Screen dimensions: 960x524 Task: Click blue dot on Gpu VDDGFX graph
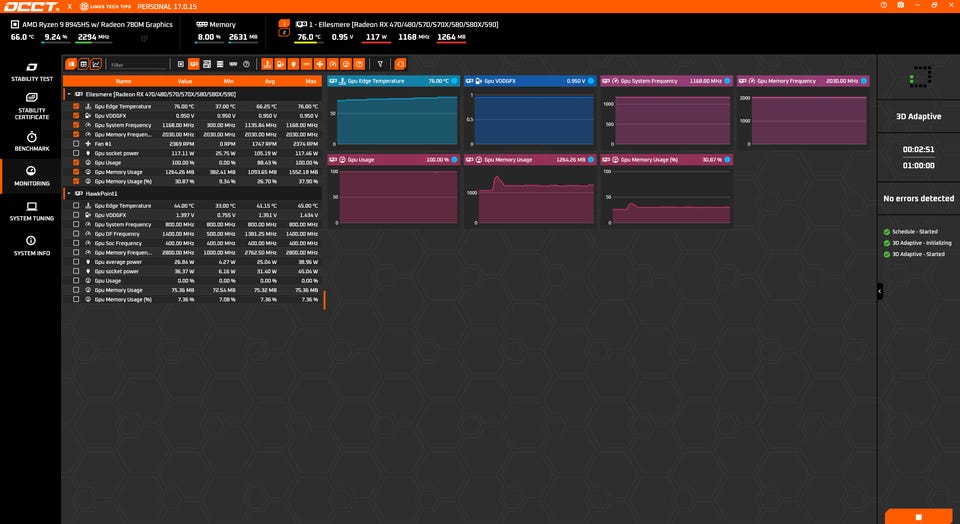pos(591,81)
